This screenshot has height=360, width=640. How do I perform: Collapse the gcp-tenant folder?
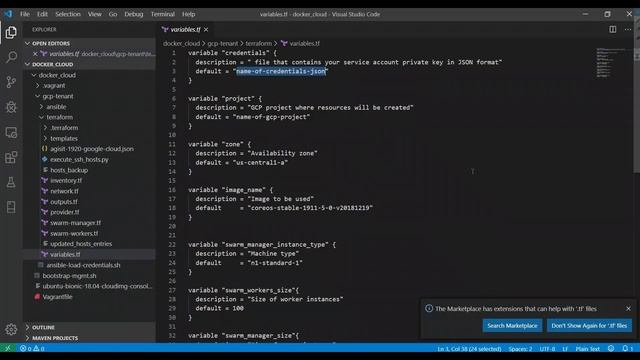point(38,96)
